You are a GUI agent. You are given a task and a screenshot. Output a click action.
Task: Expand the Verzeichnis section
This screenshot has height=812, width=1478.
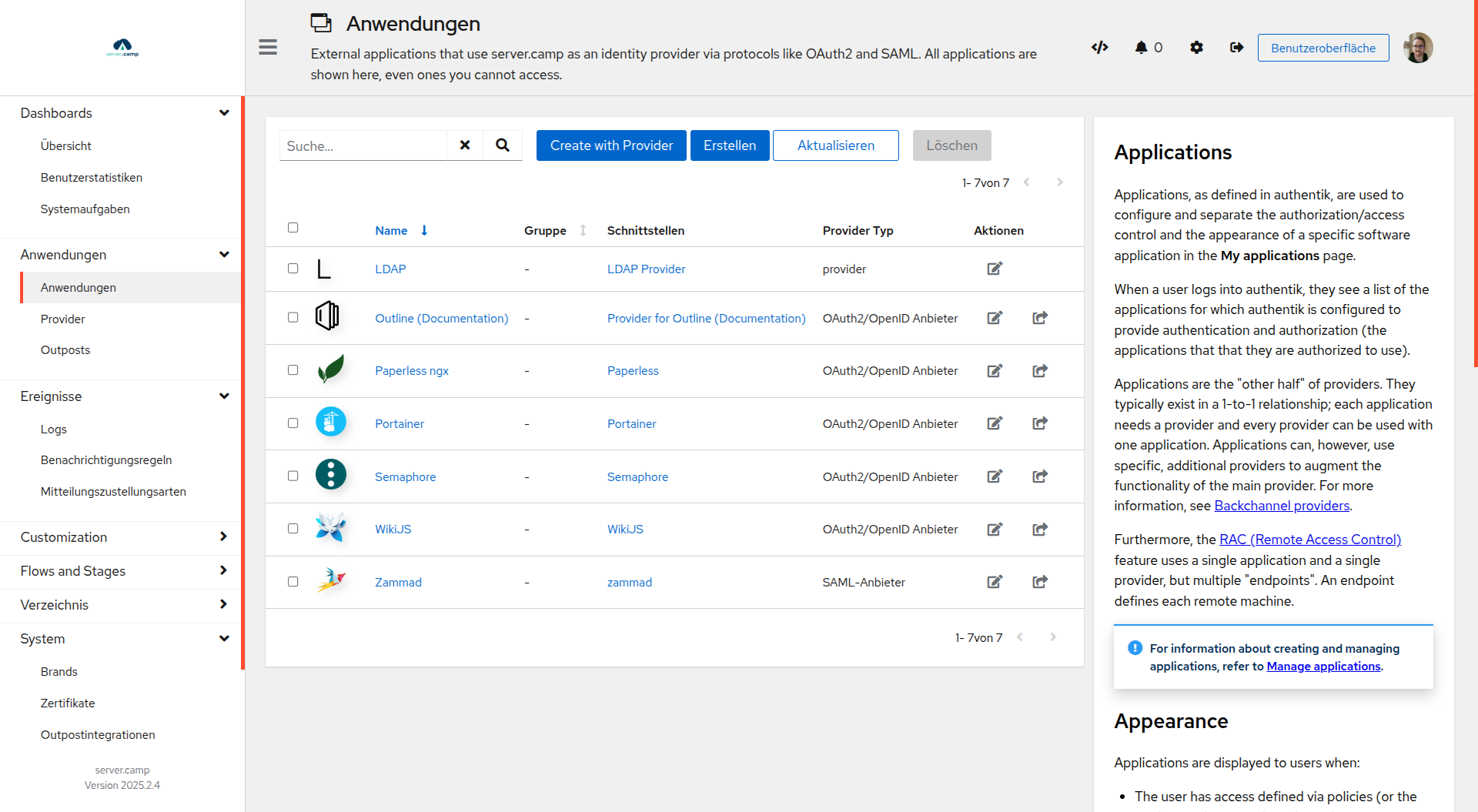point(121,605)
